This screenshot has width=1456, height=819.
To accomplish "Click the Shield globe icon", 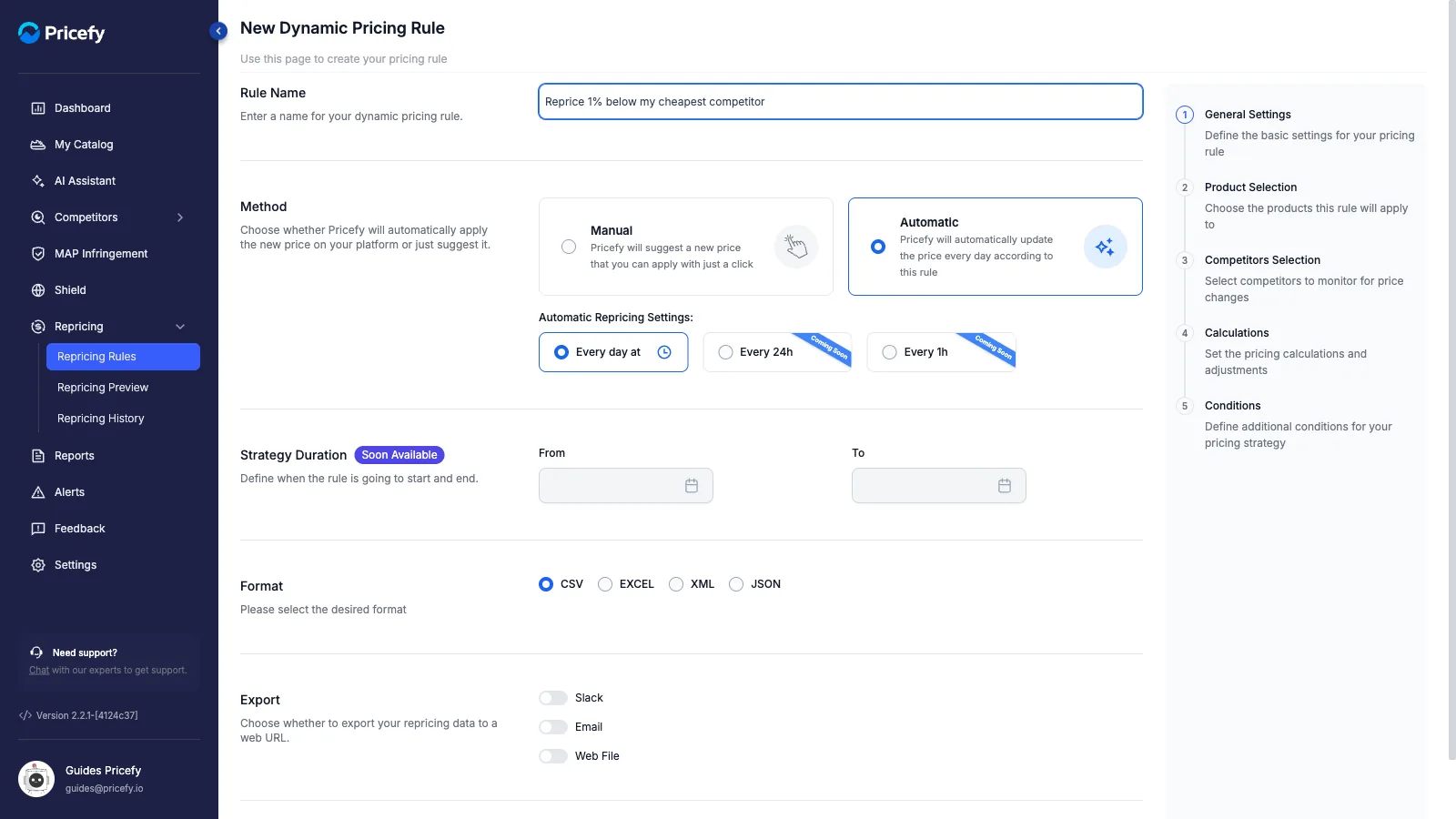I will click(x=38, y=290).
